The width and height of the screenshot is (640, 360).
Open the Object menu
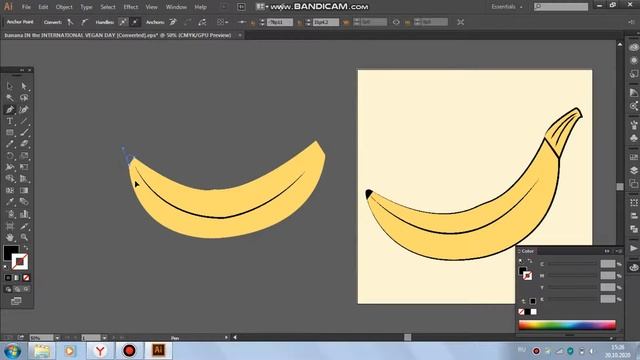(x=64, y=7)
